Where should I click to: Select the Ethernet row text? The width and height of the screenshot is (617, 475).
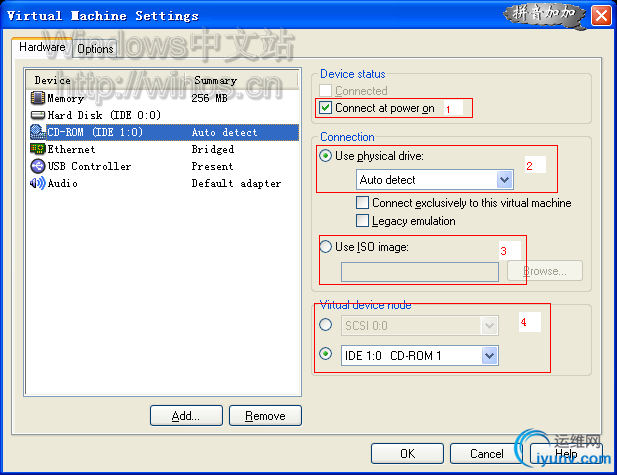pyautogui.click(x=71, y=149)
